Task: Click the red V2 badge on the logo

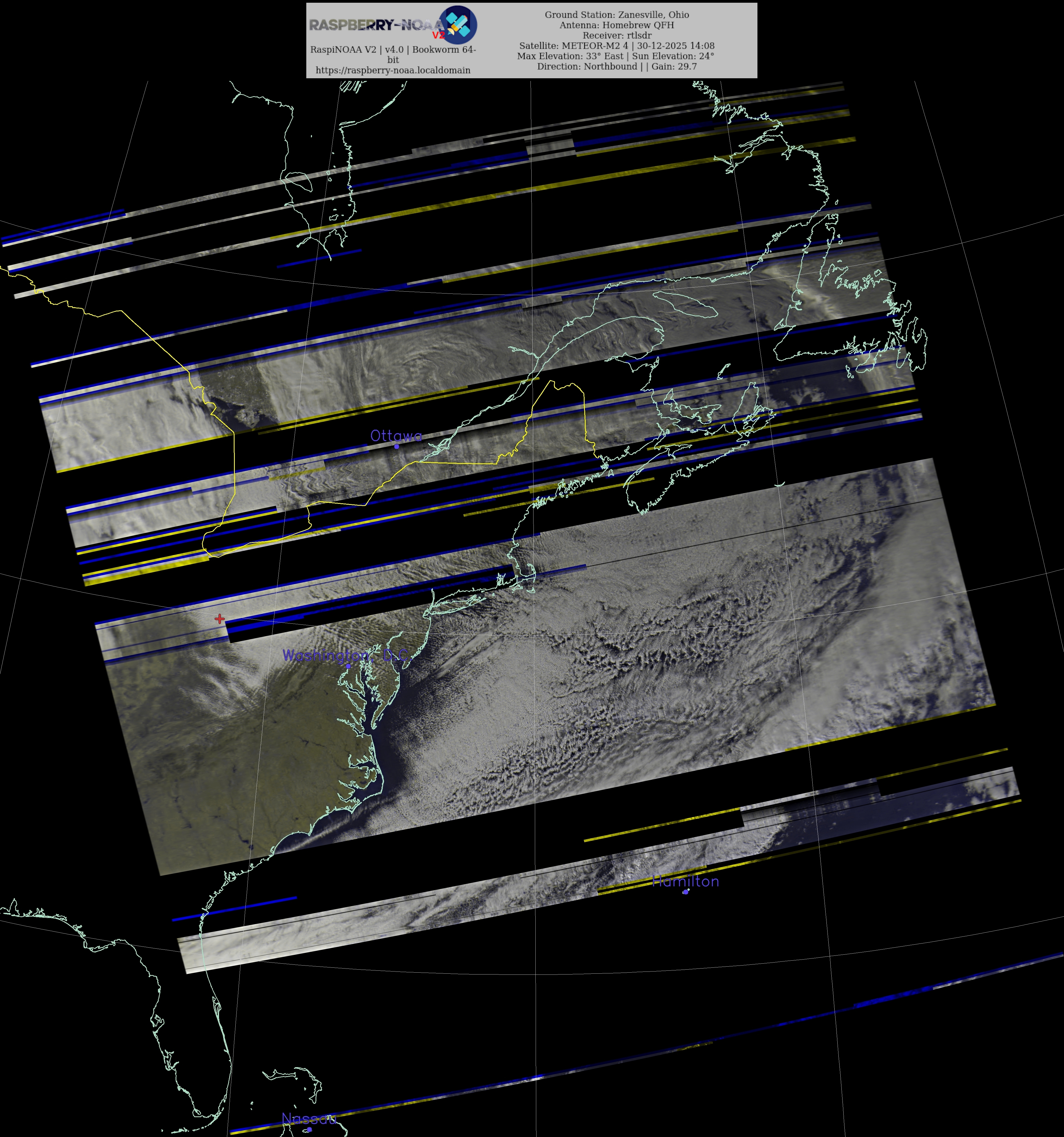Action: click(x=438, y=35)
